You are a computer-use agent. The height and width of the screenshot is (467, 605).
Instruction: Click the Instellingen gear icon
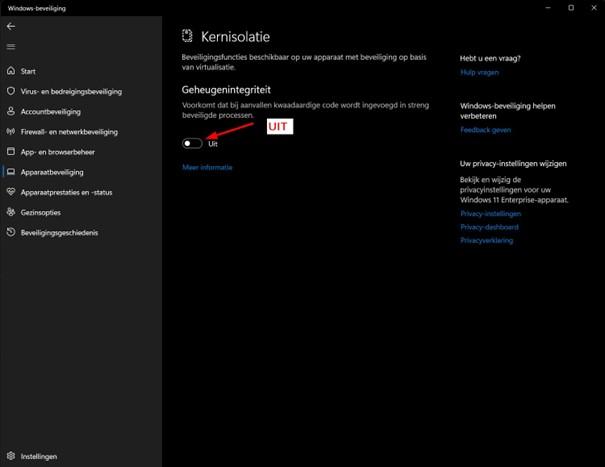(x=11, y=456)
